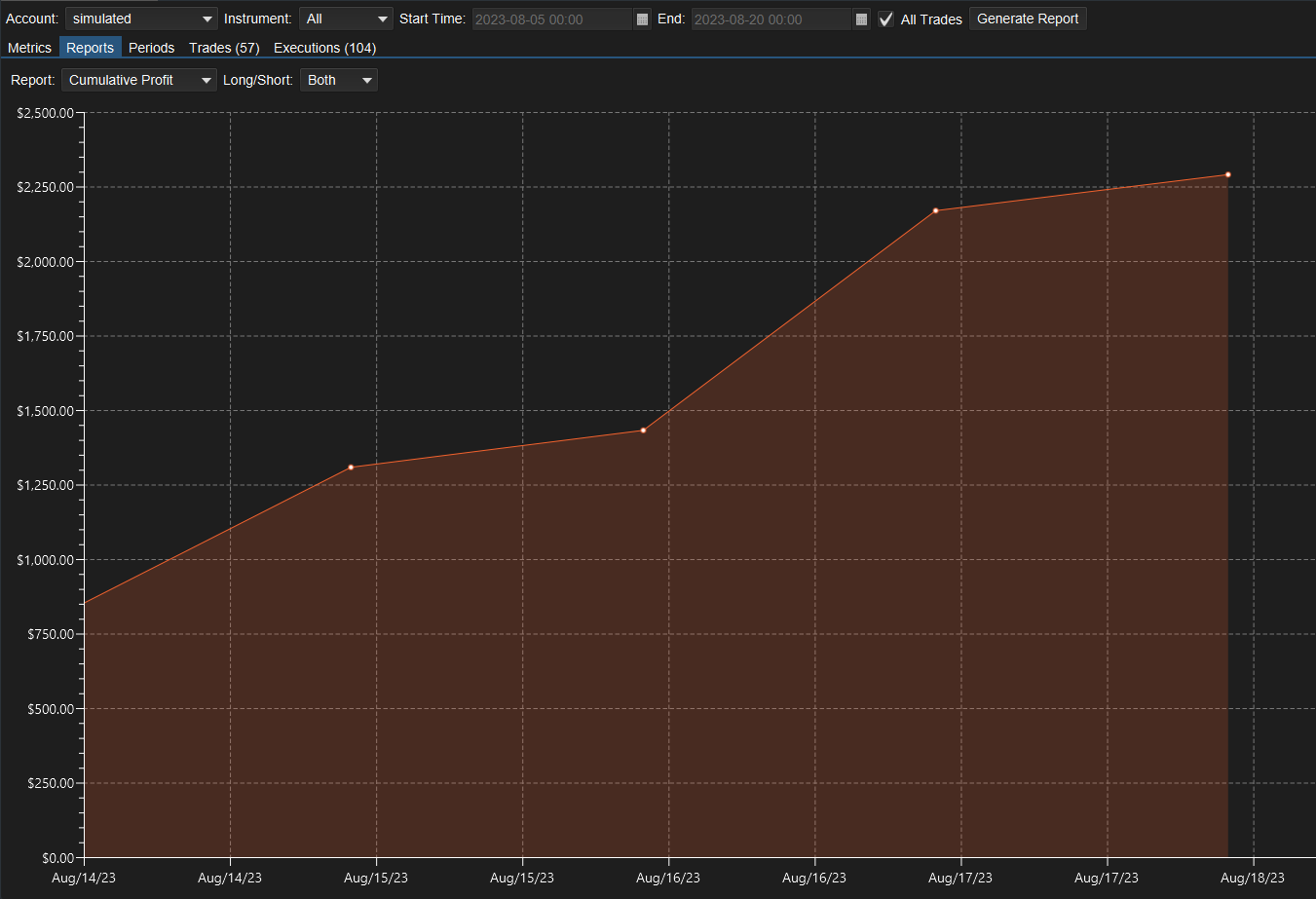The height and width of the screenshot is (899, 1316).
Task: Expand the Account simulated dropdown
Action: click(141, 19)
